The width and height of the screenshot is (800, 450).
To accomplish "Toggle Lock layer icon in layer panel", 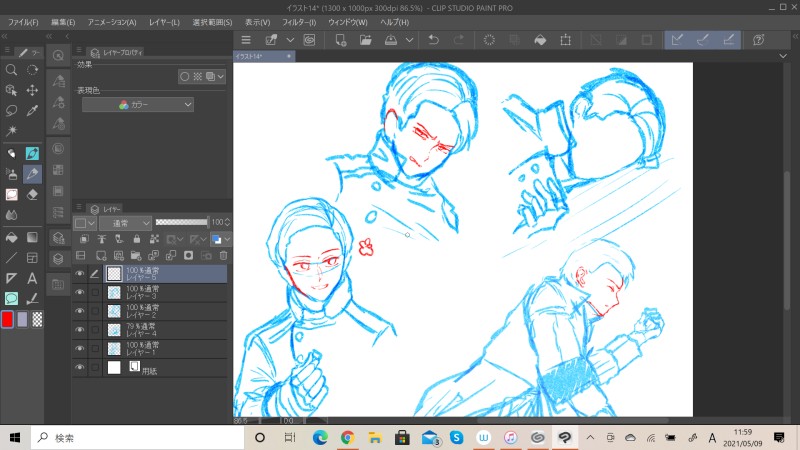I will (137, 239).
